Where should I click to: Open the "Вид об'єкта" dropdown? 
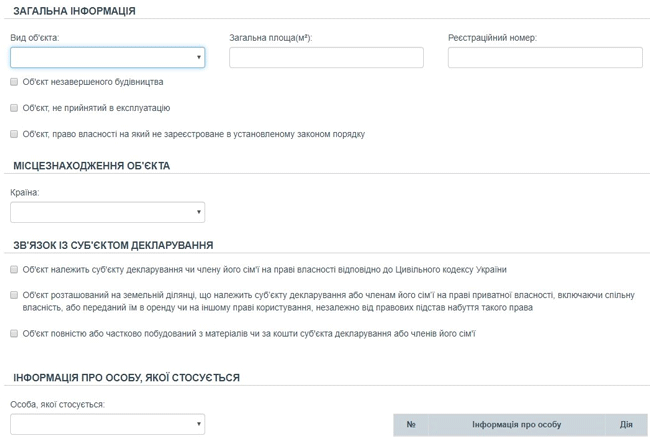tap(107, 58)
